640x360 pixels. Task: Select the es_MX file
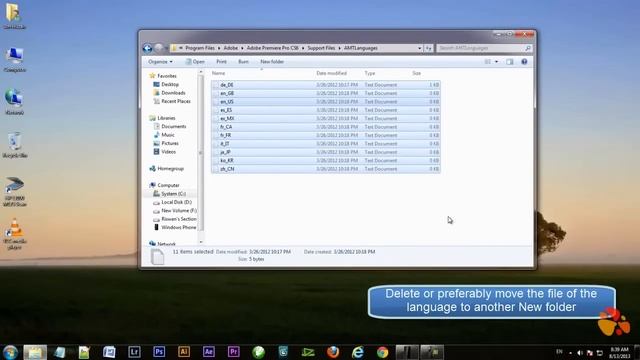click(326, 118)
